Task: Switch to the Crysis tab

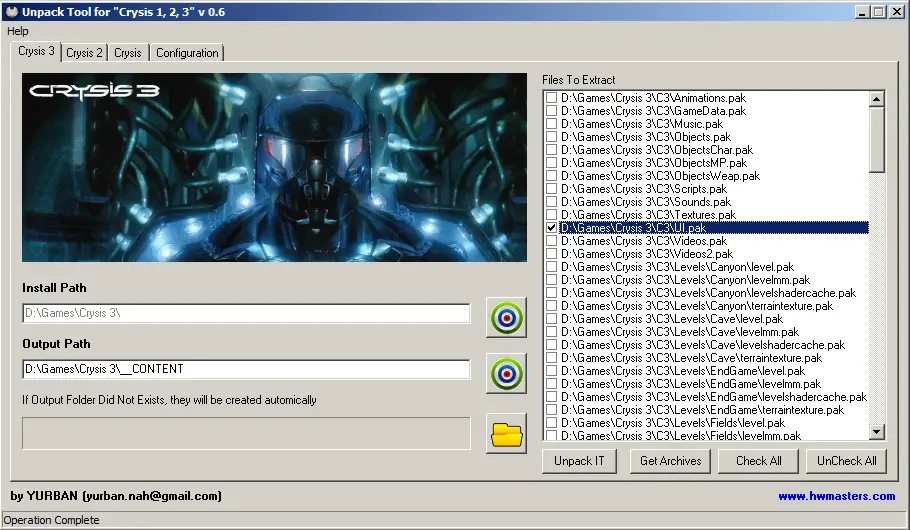Action: coord(128,53)
